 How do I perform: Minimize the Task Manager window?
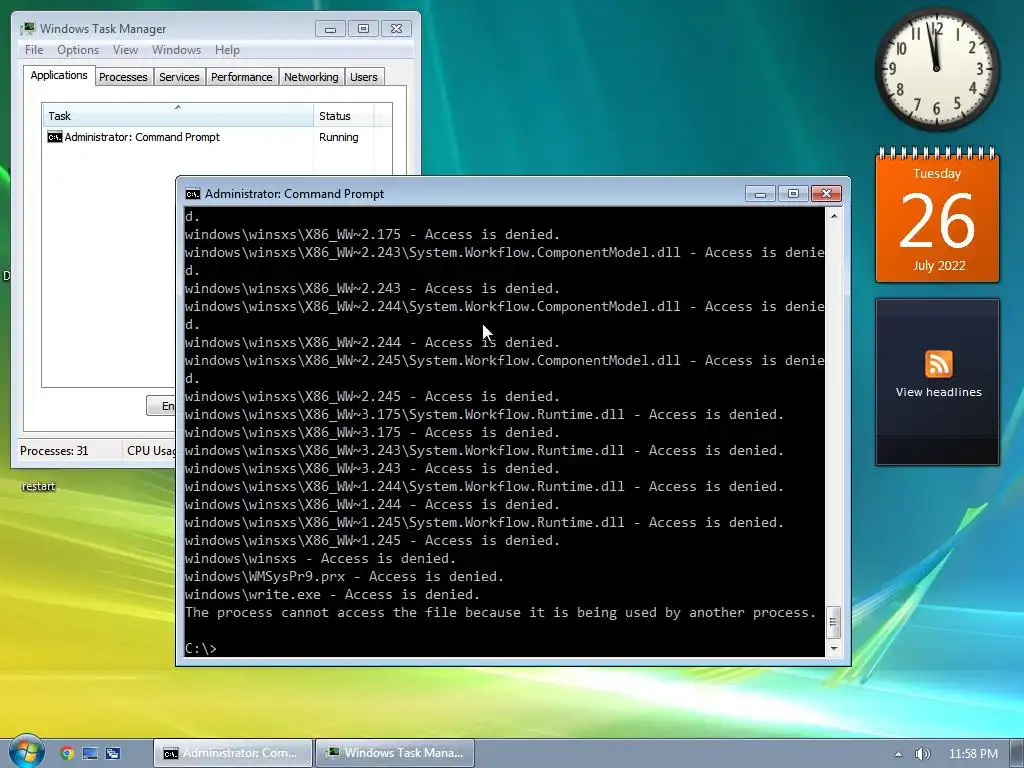pos(330,29)
